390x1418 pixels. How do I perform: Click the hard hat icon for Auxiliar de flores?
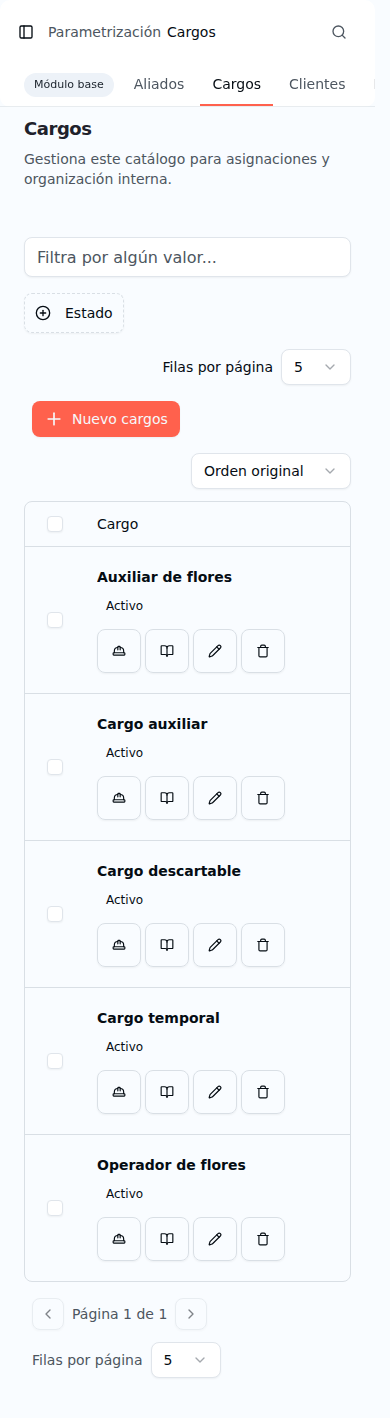pos(119,651)
